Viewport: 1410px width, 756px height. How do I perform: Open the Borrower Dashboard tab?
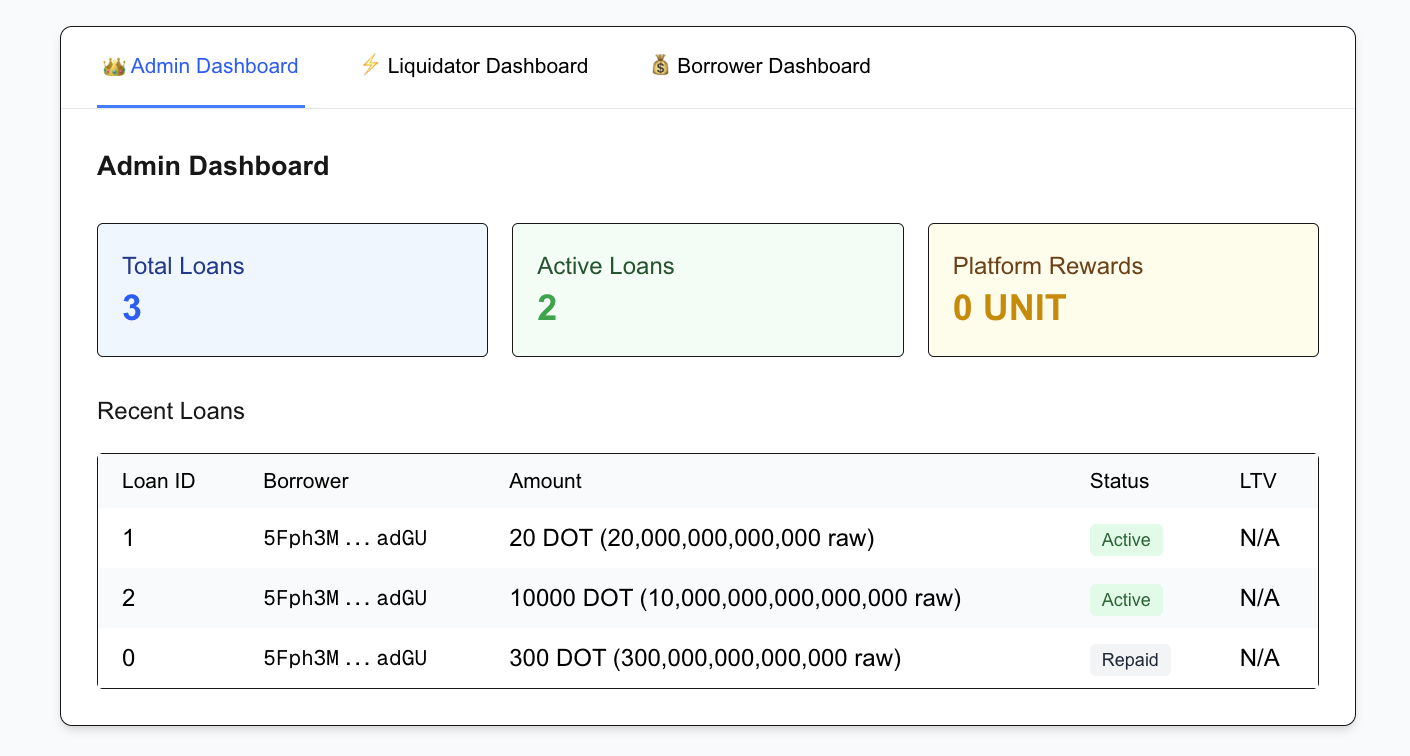(x=761, y=67)
